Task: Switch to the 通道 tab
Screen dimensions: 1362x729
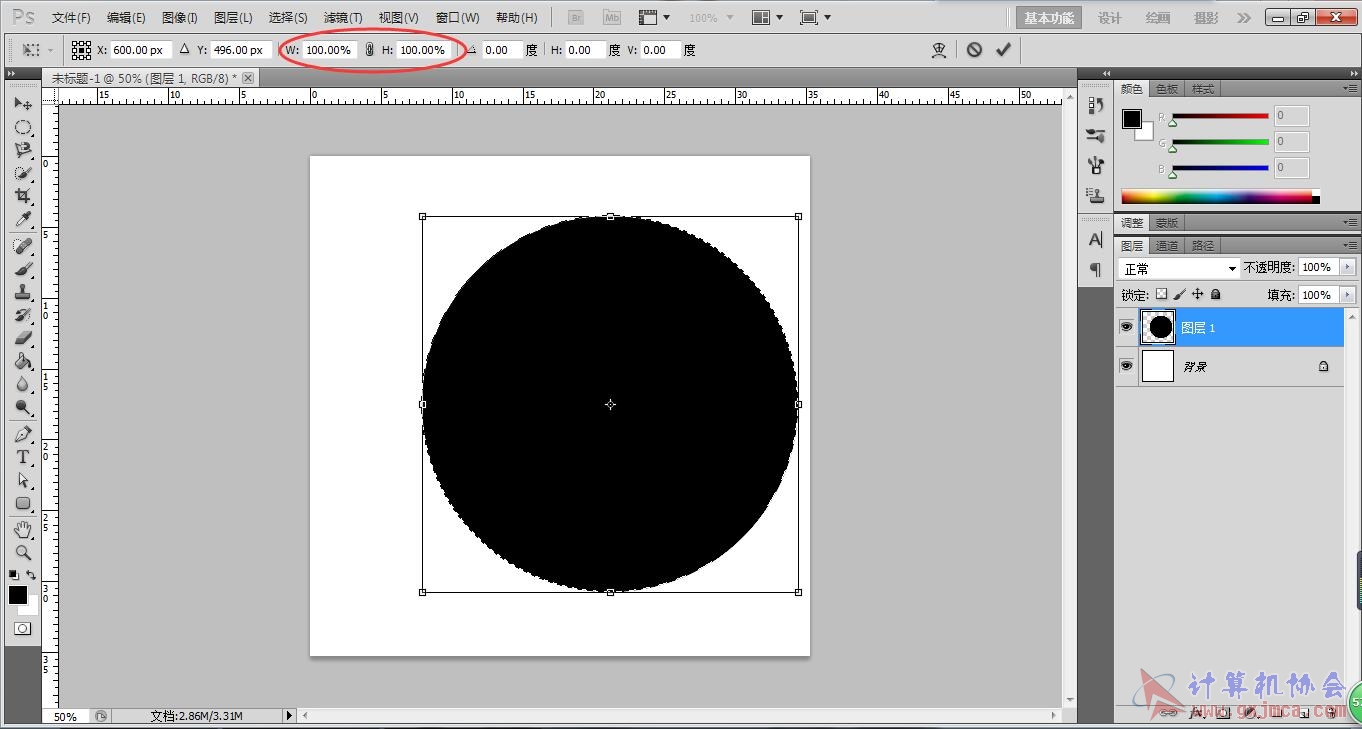Action: pos(1166,246)
